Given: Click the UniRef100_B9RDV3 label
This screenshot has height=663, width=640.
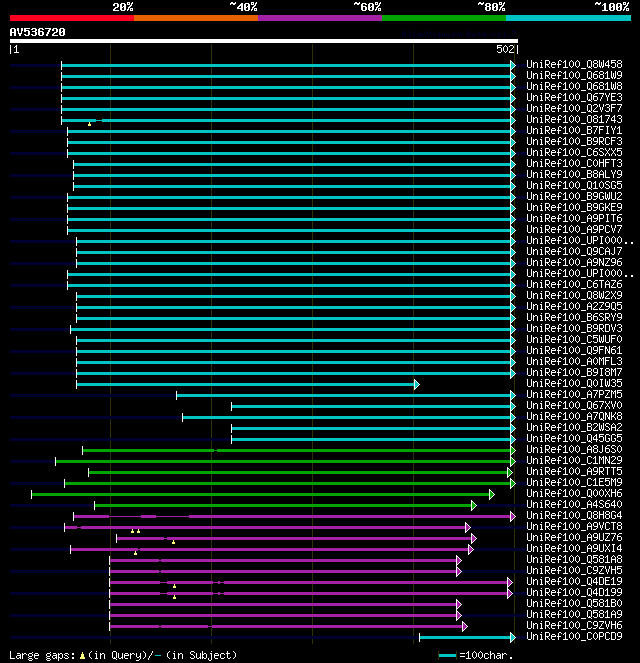Looking at the screenshot, I should pyautogui.click(x=574, y=328).
